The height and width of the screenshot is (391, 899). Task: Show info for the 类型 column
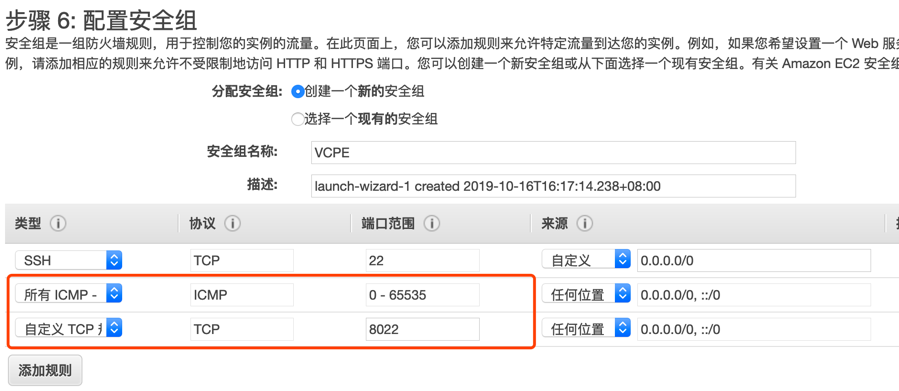58,224
